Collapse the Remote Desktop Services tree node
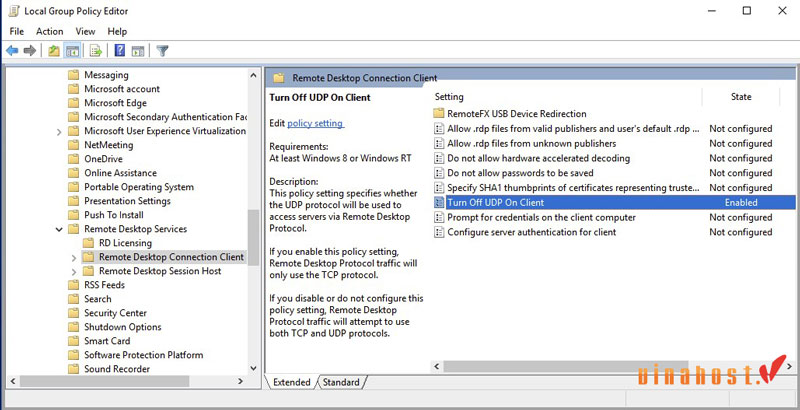800x410 pixels. pyautogui.click(x=59, y=229)
